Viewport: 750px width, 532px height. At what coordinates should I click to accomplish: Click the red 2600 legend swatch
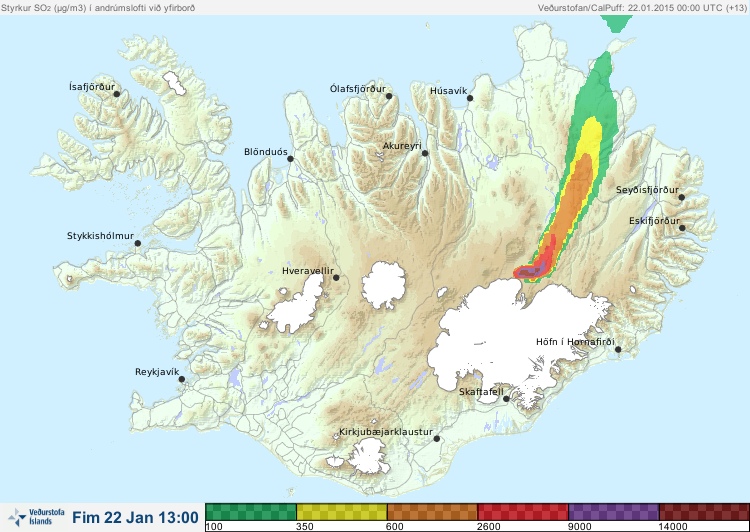(x=523, y=512)
